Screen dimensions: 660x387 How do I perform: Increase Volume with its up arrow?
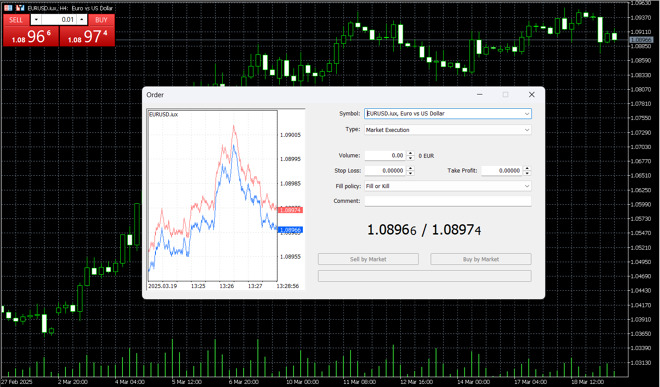(411, 153)
